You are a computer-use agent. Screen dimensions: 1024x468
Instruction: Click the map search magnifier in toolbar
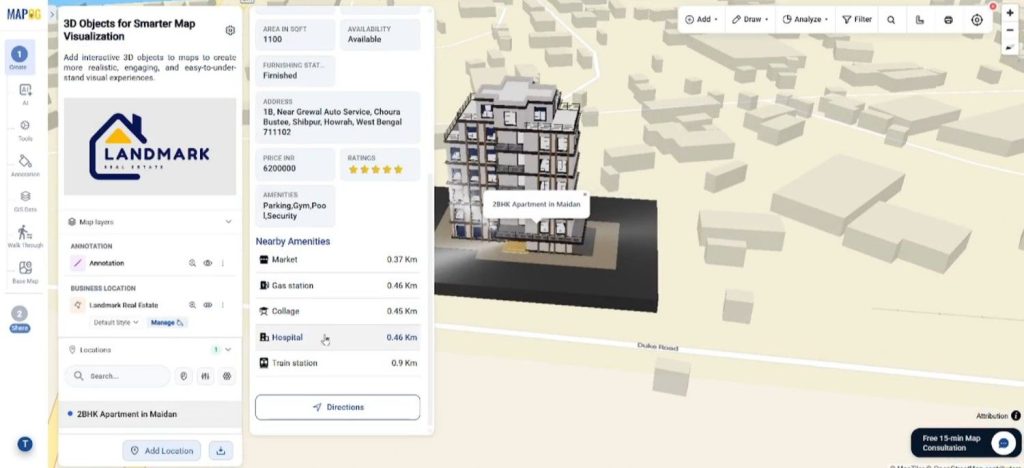[891, 20]
